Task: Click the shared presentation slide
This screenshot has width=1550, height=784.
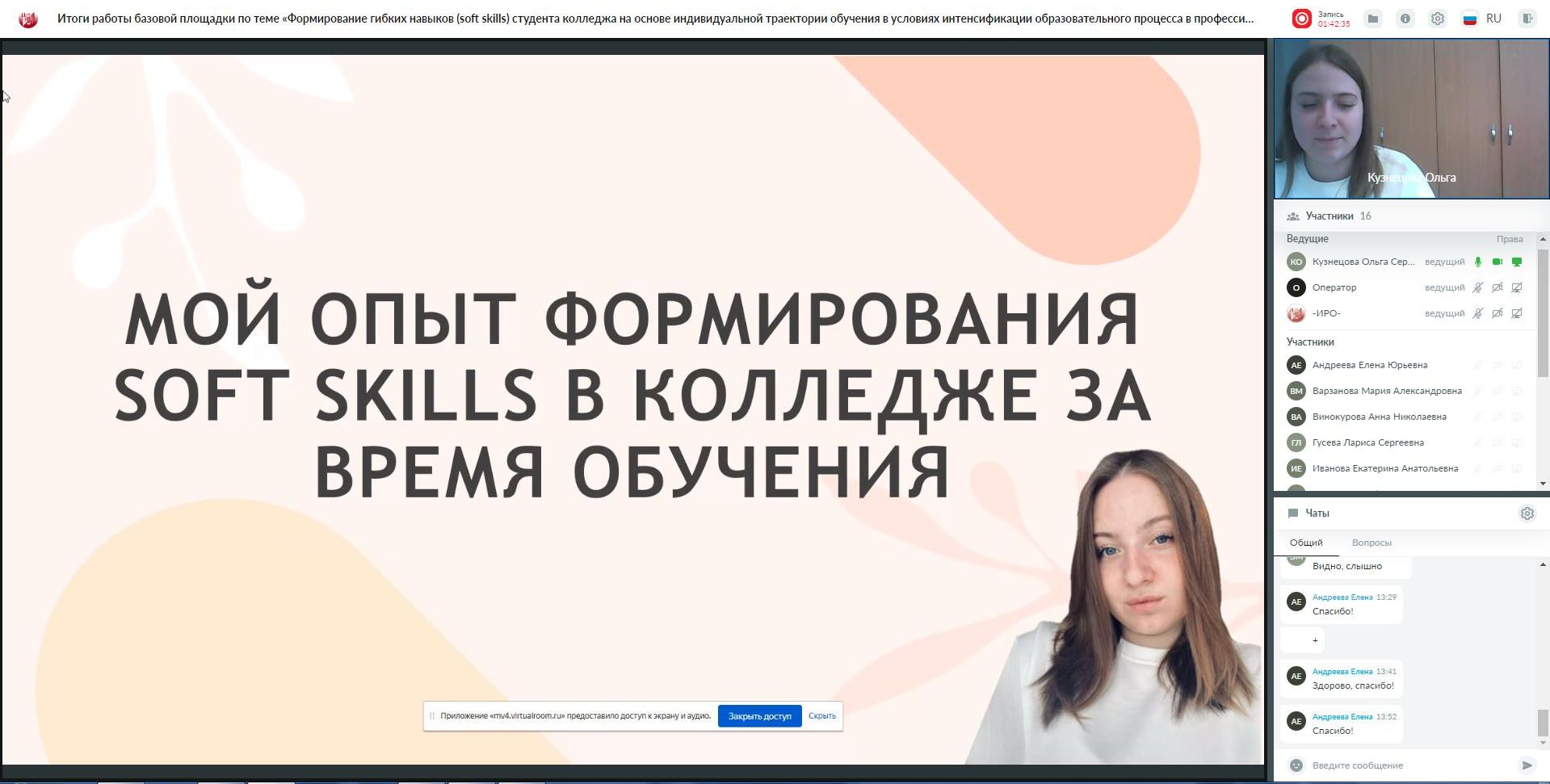Action: 633,409
